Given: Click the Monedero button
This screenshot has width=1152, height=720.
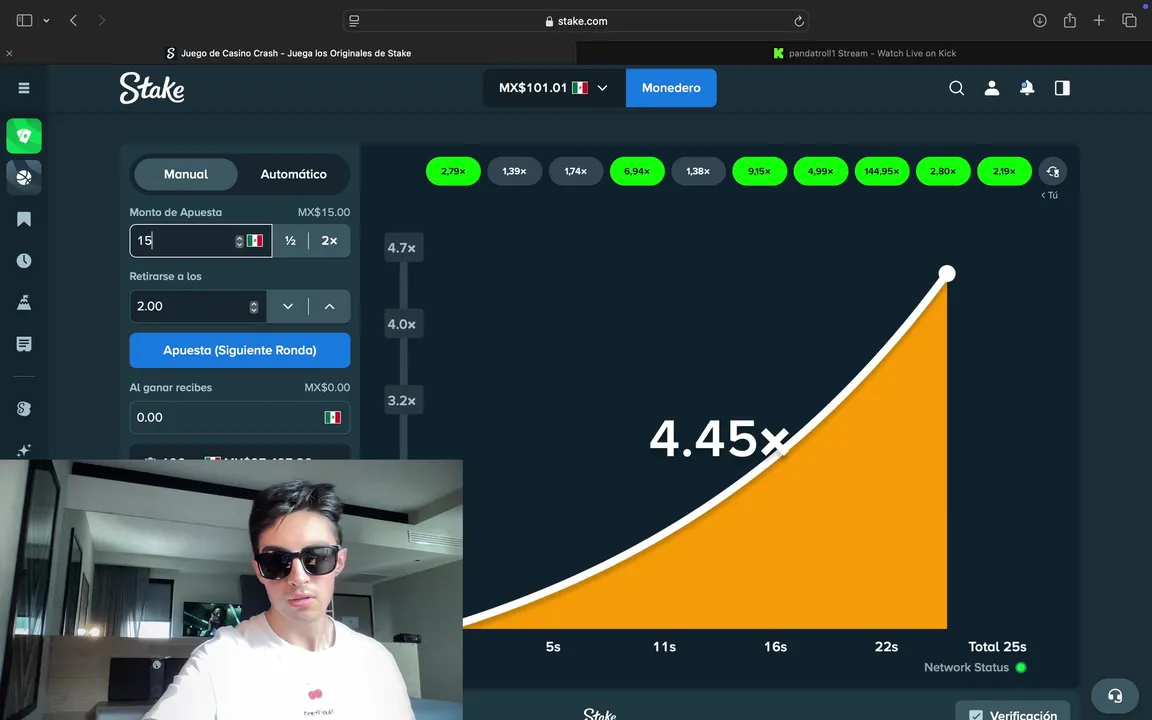Looking at the screenshot, I should pyautogui.click(x=671, y=88).
